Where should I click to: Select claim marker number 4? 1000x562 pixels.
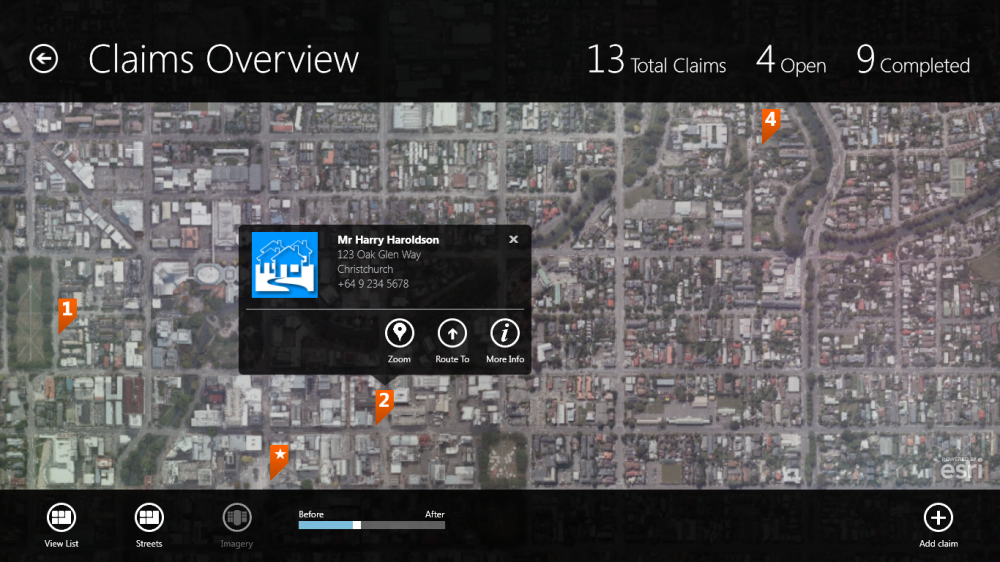[x=770, y=122]
